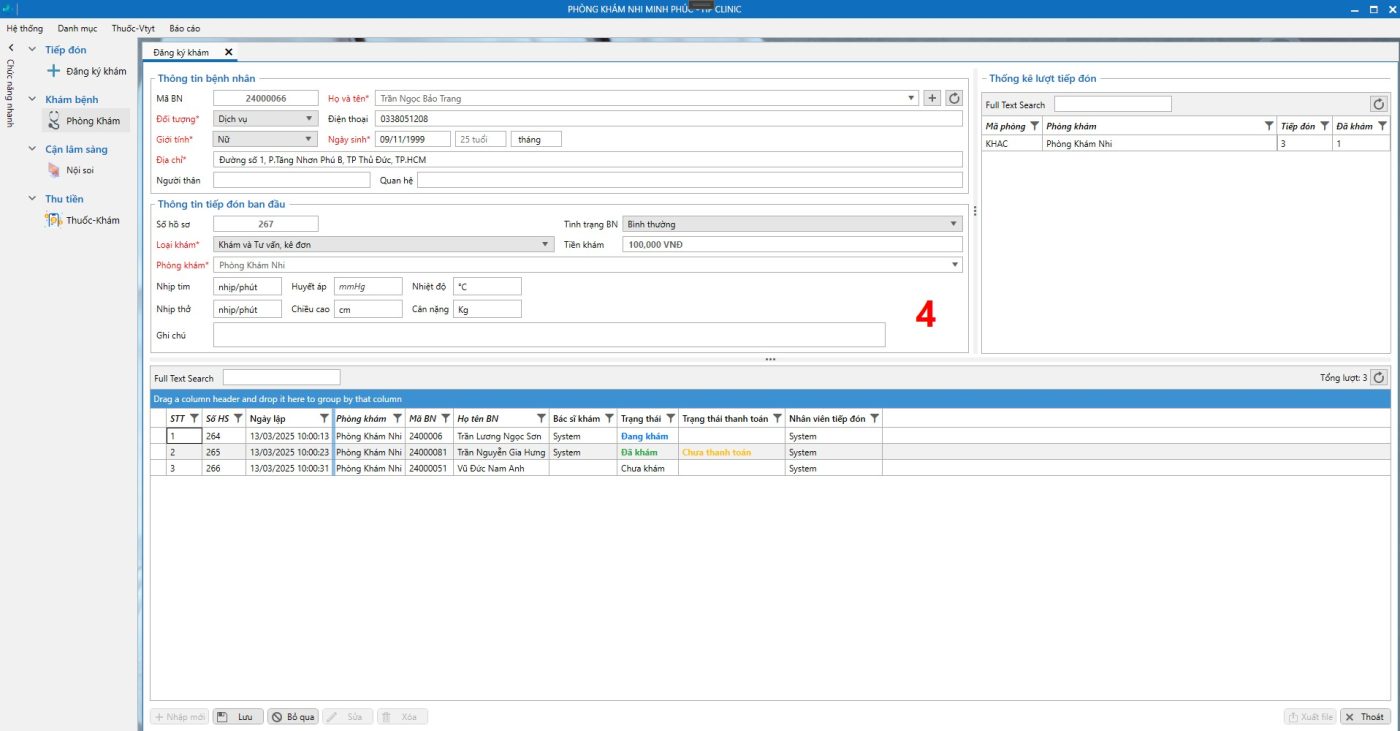Open the Báo cáo menu

point(184,28)
